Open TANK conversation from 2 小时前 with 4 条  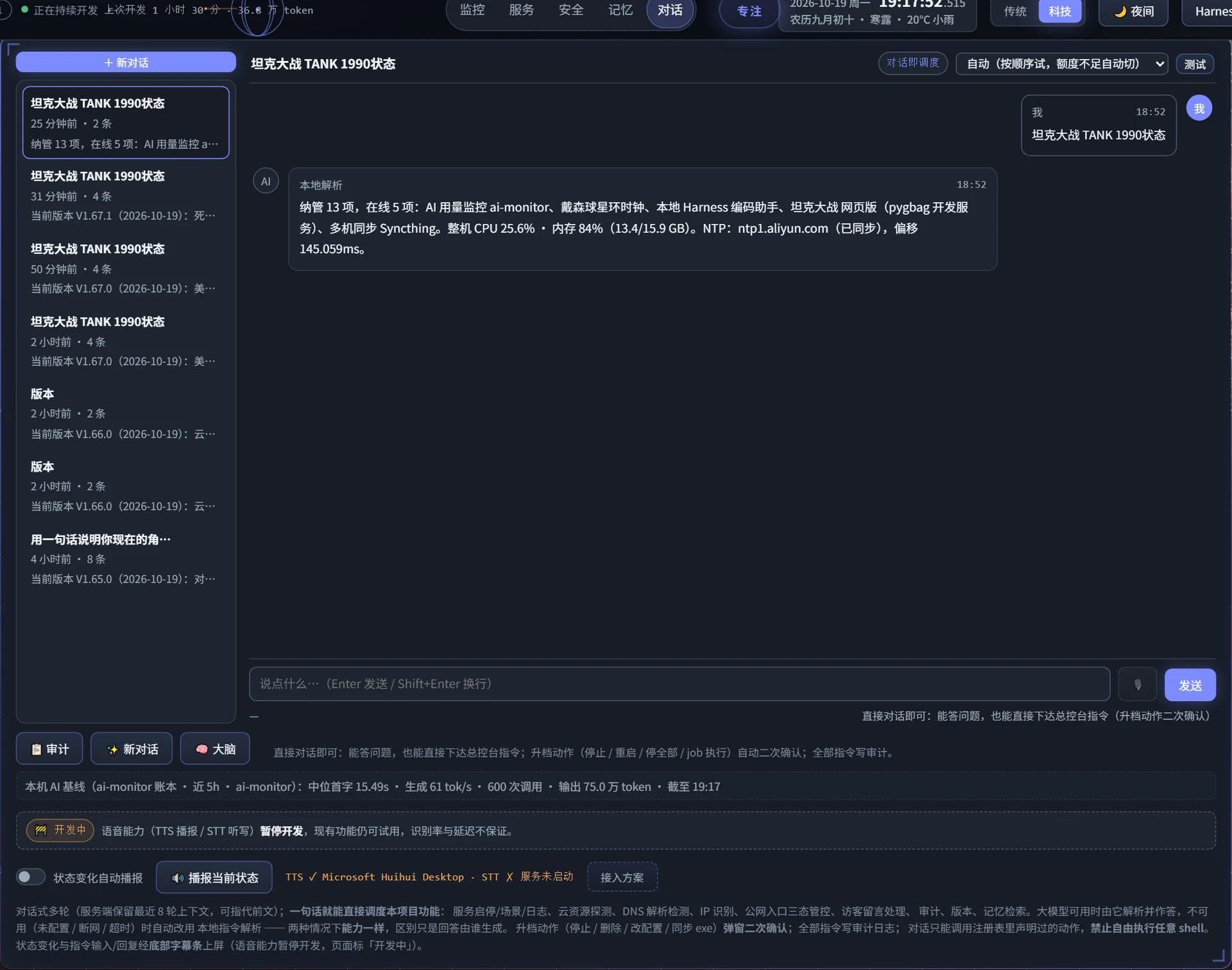(126, 341)
